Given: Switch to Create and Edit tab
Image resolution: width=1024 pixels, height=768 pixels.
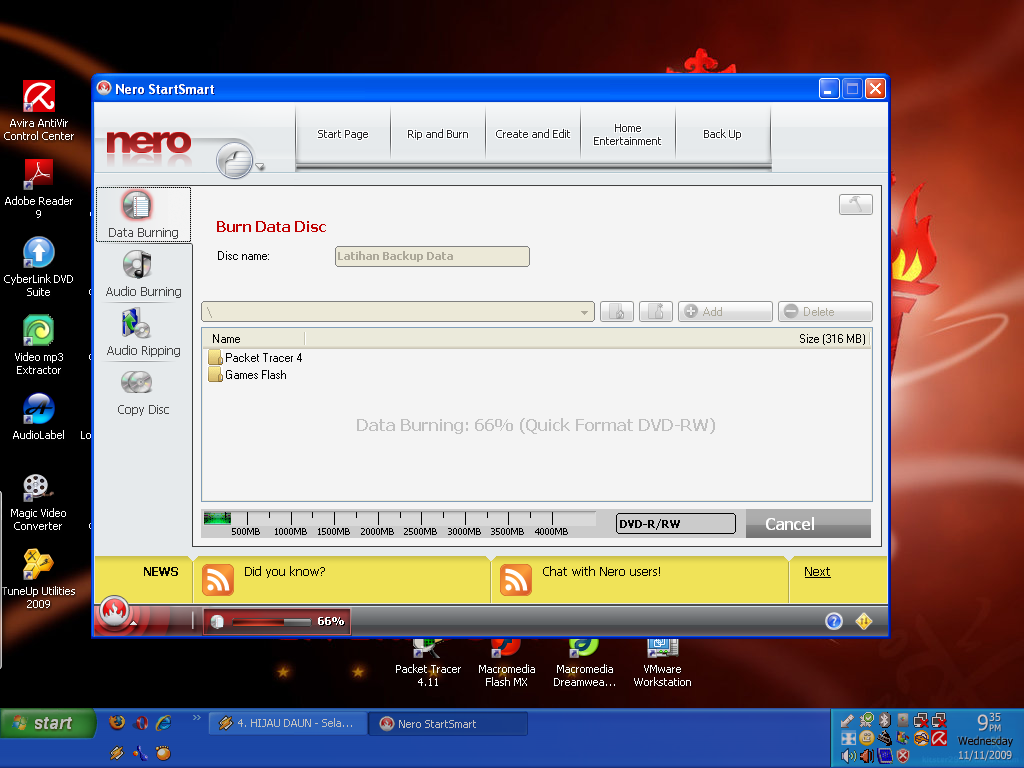Looking at the screenshot, I should (533, 134).
